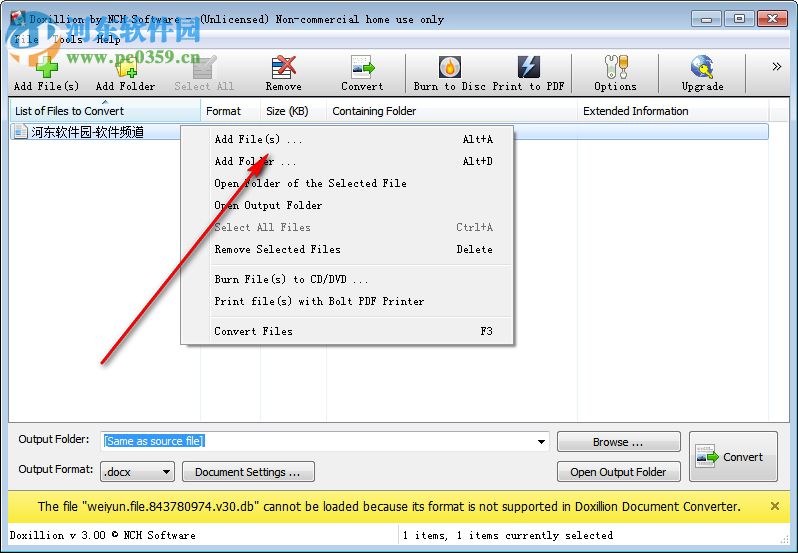The height and width of the screenshot is (553, 798).
Task: Click the Format column header
Action: 231,110
